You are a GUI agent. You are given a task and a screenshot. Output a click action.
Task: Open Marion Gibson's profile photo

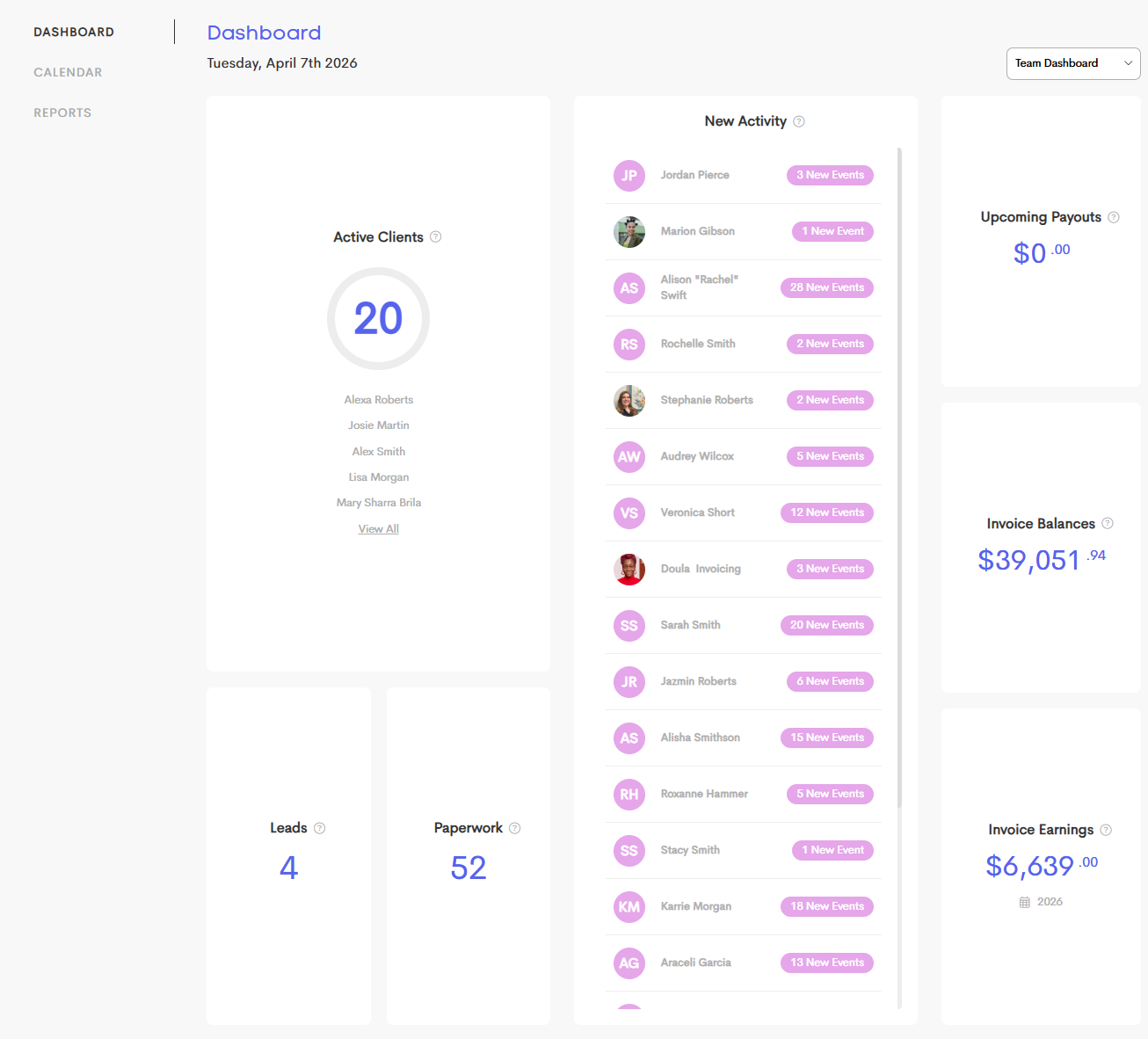pos(629,232)
